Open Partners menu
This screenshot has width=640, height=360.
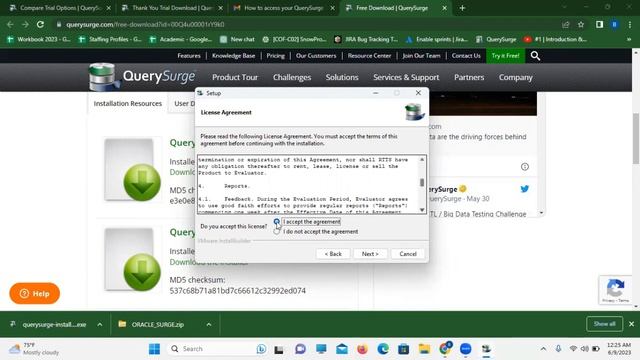(469, 77)
